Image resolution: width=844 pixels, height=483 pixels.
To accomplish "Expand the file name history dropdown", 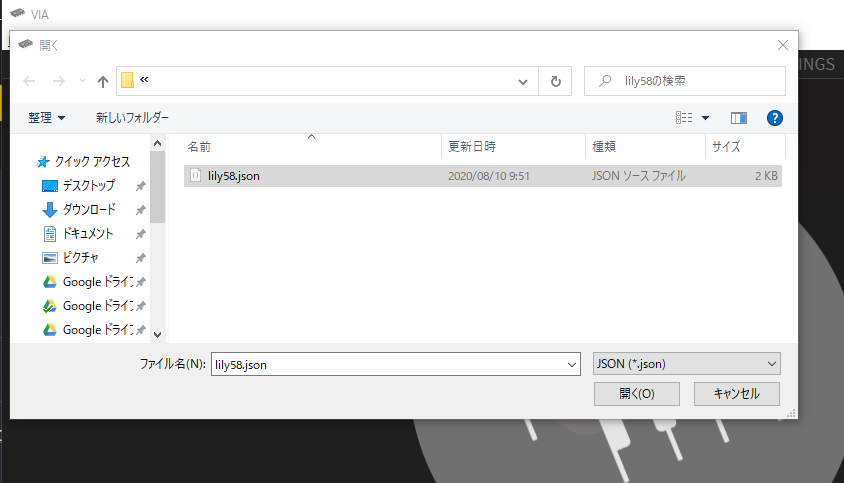I will pos(572,365).
